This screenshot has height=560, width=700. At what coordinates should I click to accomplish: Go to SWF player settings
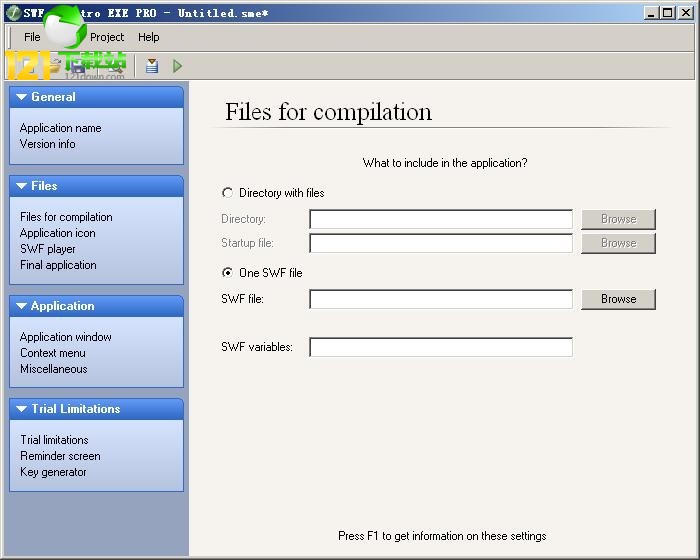[48, 249]
